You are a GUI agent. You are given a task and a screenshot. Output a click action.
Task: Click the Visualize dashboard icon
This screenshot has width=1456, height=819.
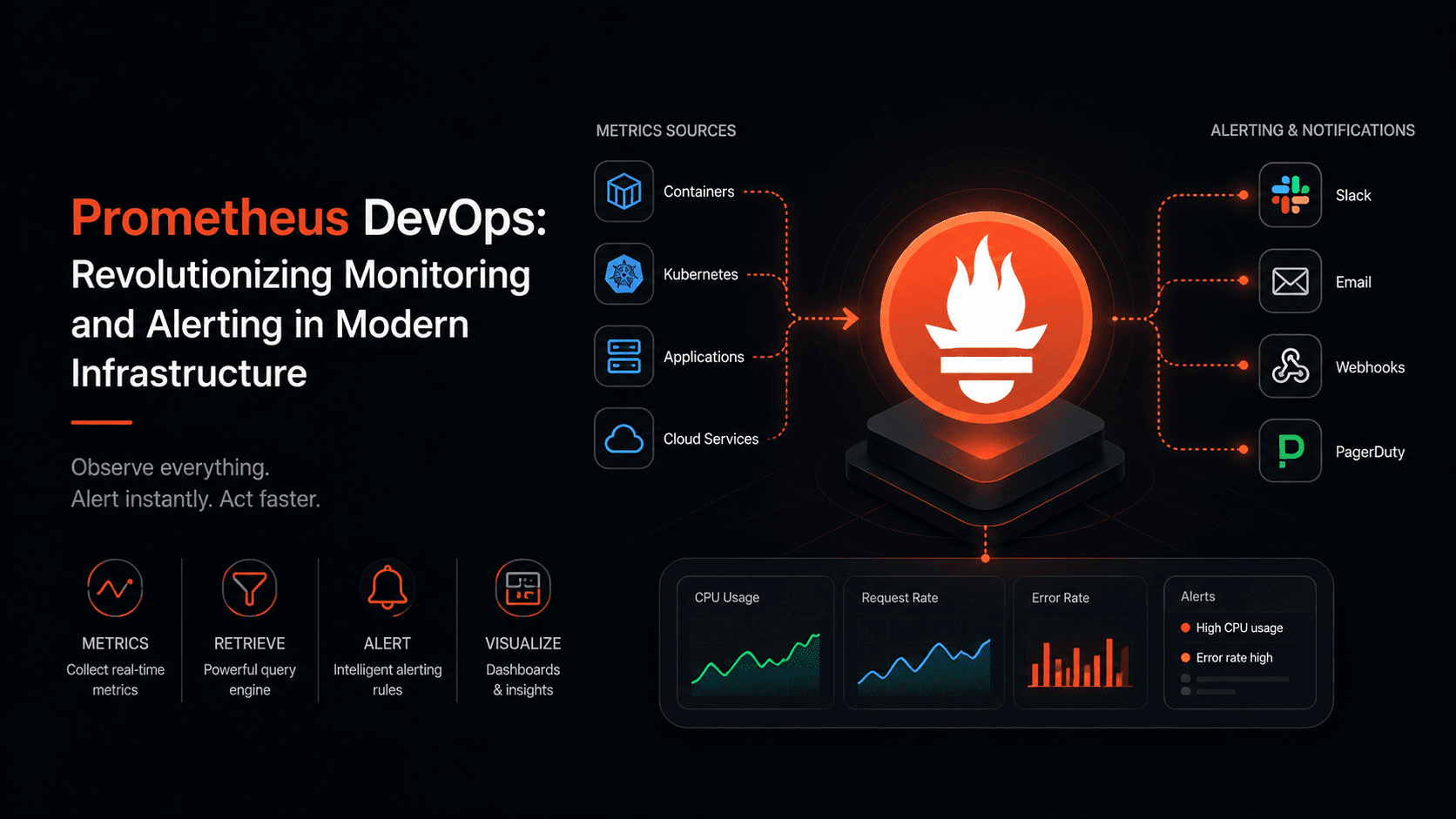[x=522, y=588]
